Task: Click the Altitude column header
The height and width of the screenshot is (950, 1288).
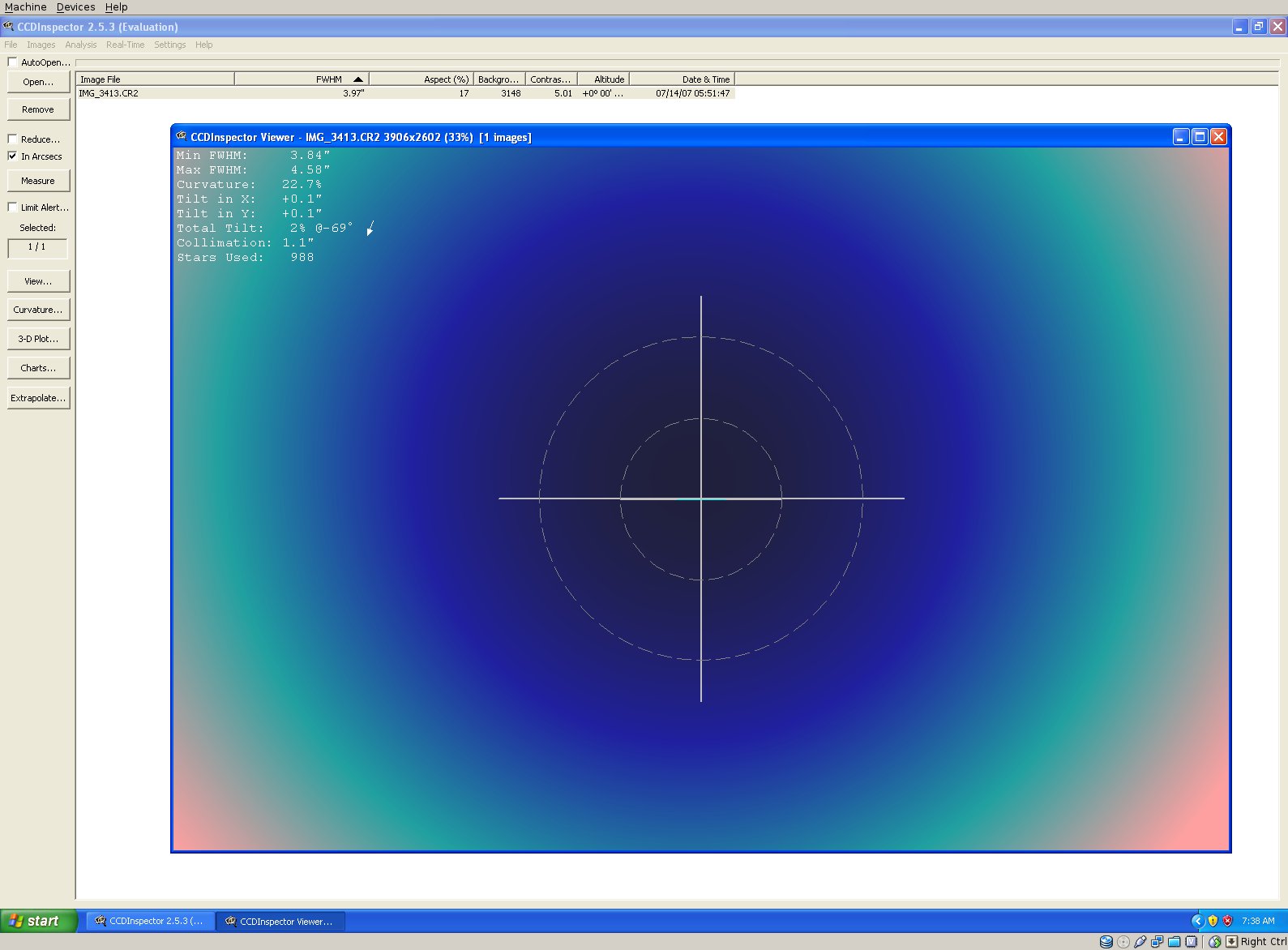Action: coord(603,79)
